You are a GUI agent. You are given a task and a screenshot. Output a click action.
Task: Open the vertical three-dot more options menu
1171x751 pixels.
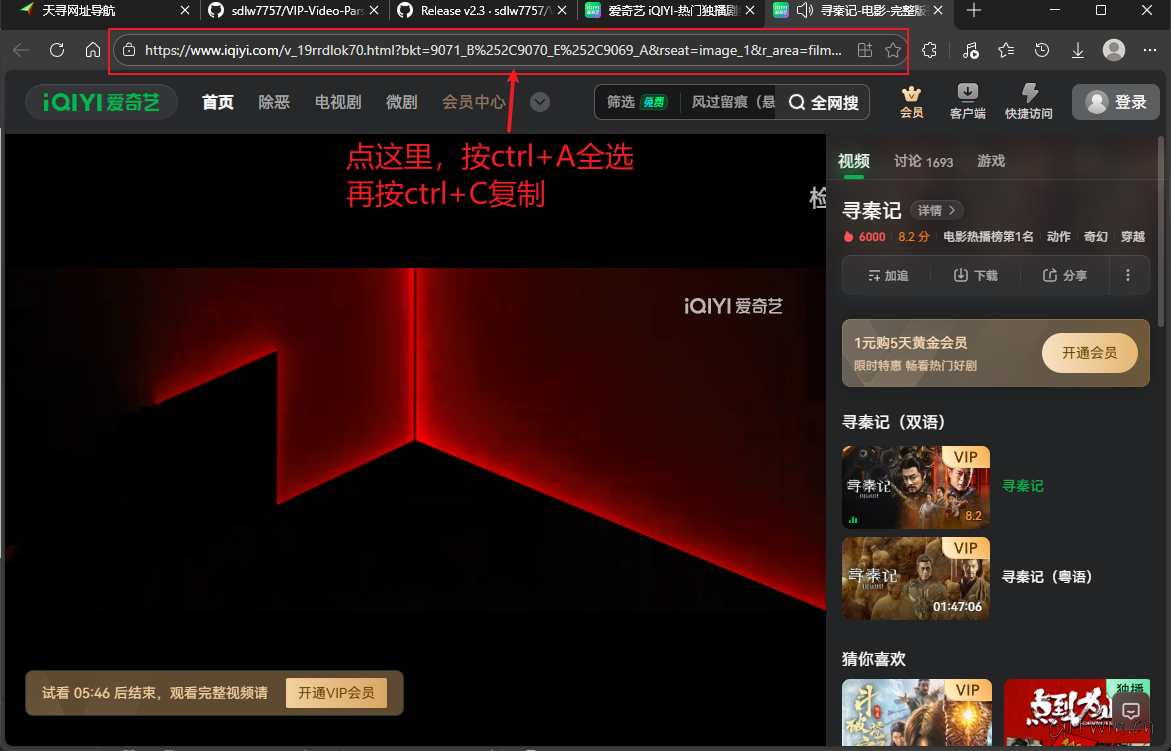tap(1128, 275)
